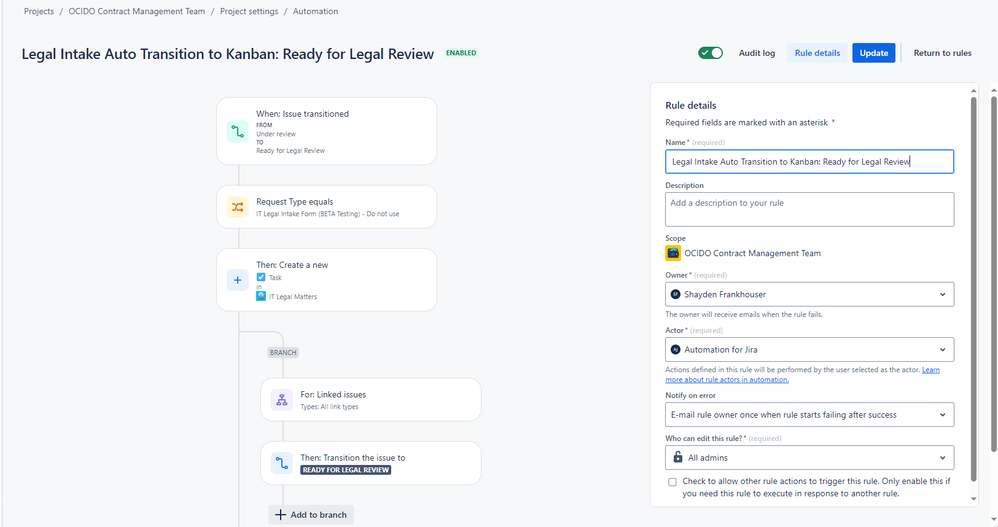This screenshot has height=527, width=998.
Task: Click the Transition the issue action icon
Action: 281,463
